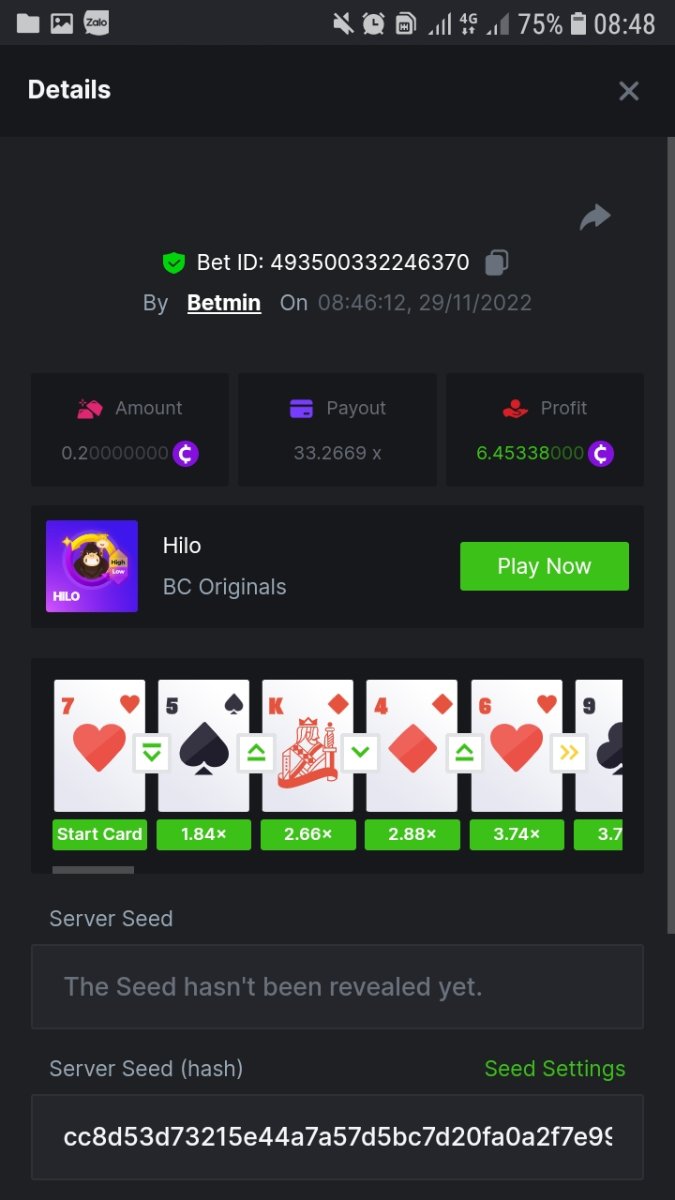675x1200 pixels.
Task: Click the unrevealed Server Seed field
Action: click(x=337, y=987)
